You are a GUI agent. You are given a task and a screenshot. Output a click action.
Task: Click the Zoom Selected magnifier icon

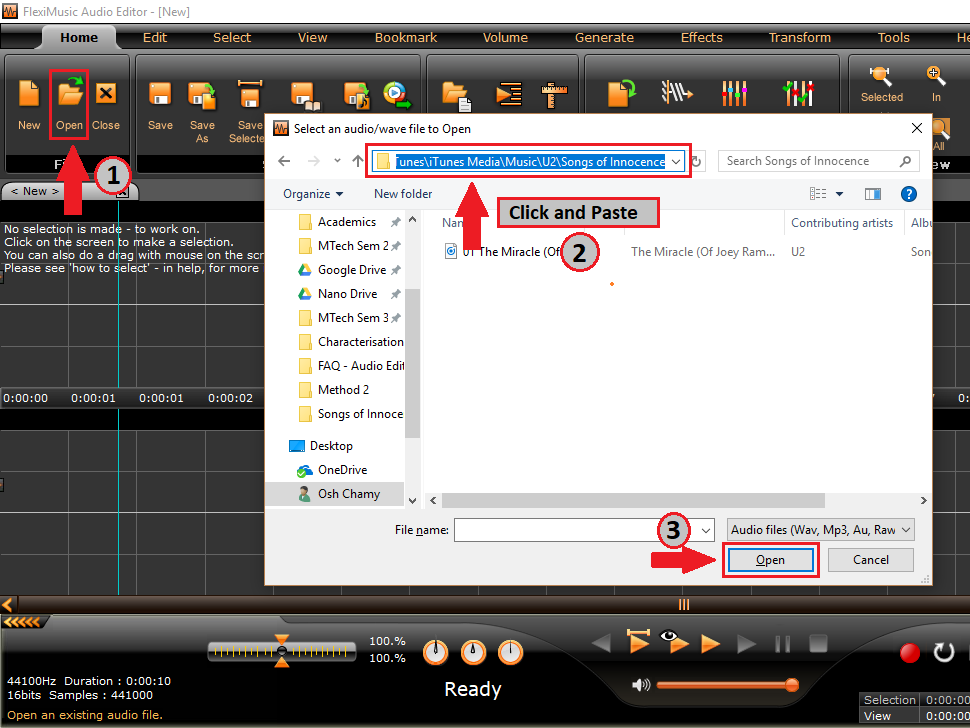coord(881,78)
